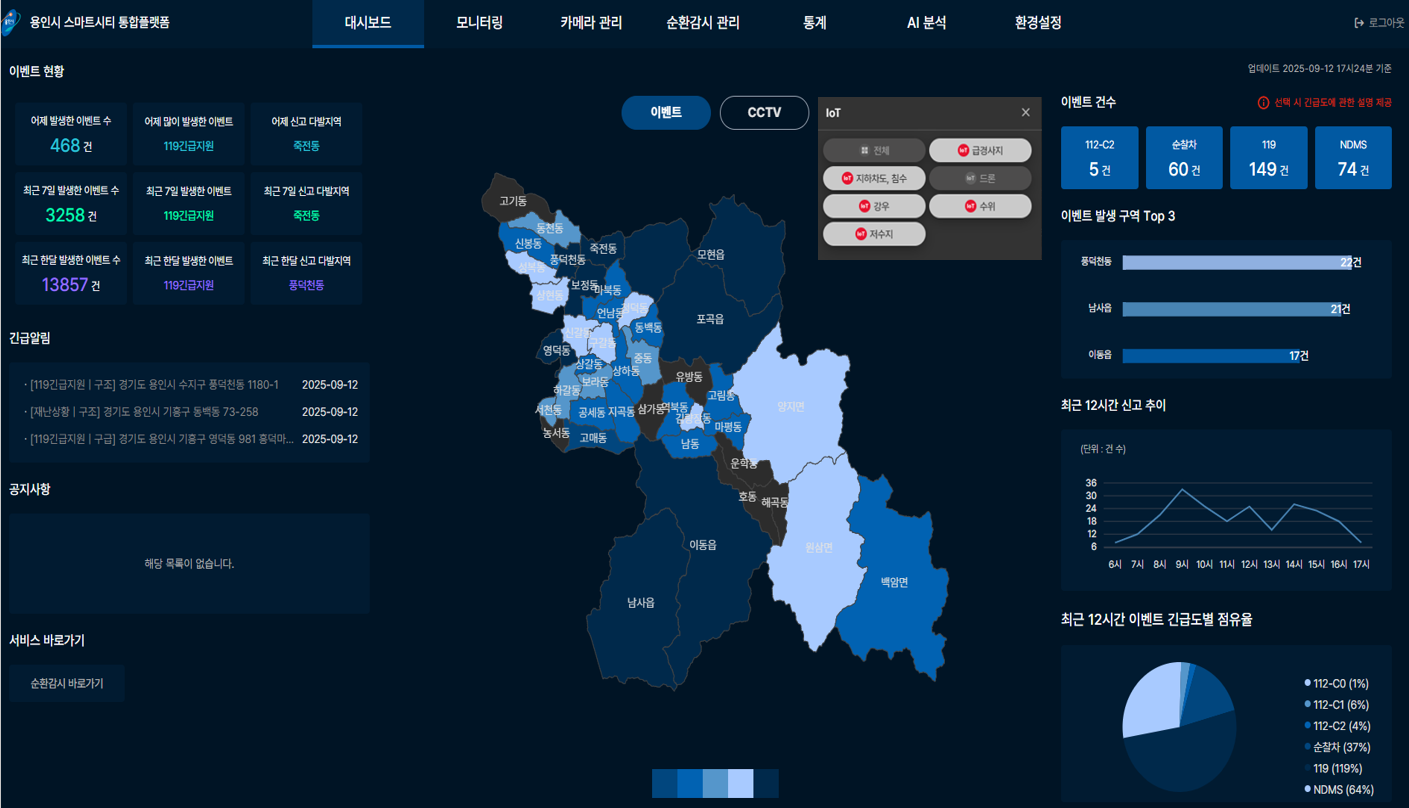This screenshot has height=808, width=1409.
Task: Toggle the 지하차도, 침수 IoT filter
Action: point(874,178)
